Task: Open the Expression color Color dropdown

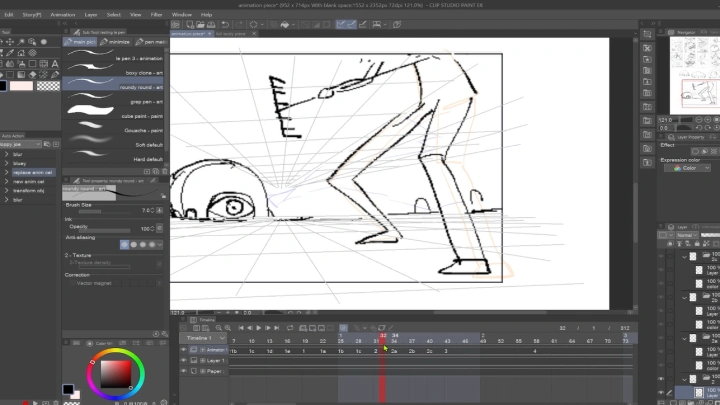Action: [x=687, y=168]
